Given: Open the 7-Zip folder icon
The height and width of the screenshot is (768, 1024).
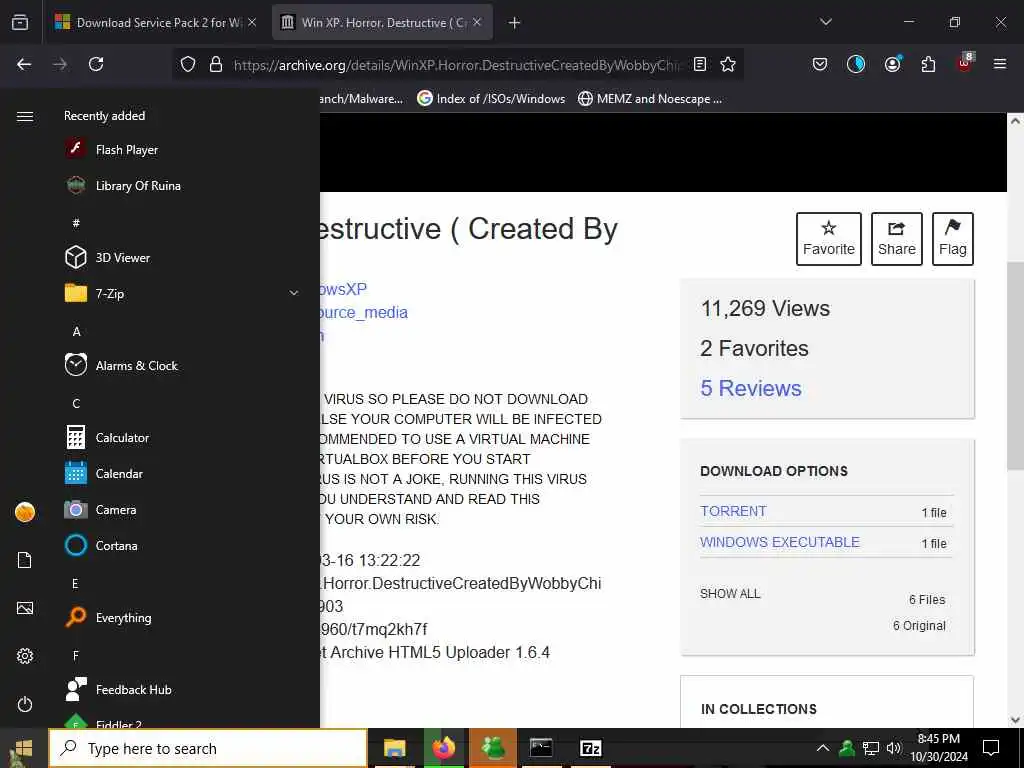Looking at the screenshot, I should (x=76, y=293).
